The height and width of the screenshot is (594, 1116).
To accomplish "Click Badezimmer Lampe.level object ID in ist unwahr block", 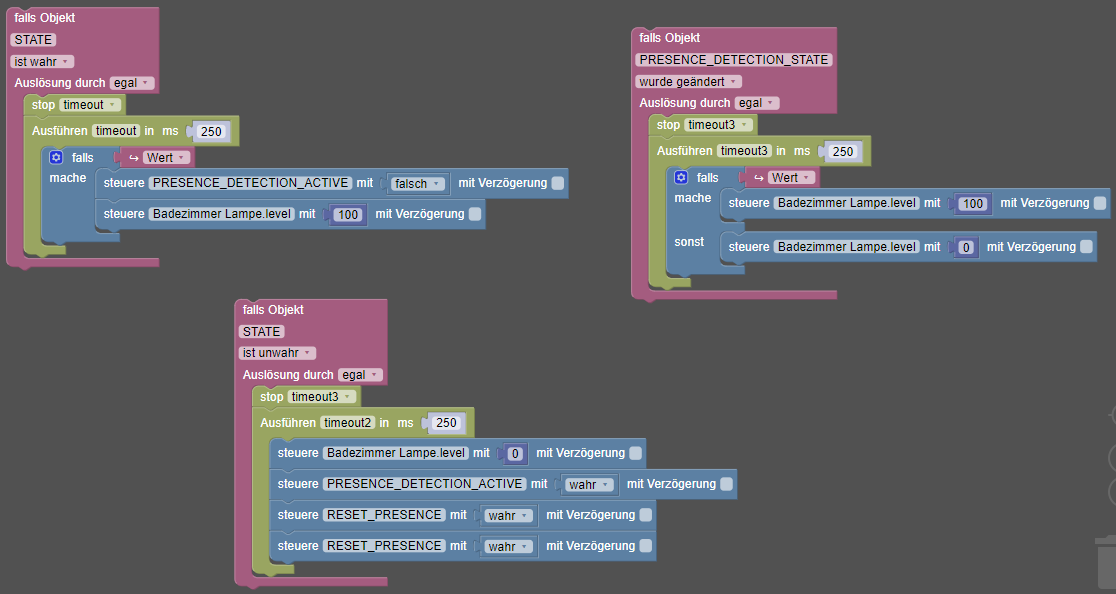I will 396,453.
